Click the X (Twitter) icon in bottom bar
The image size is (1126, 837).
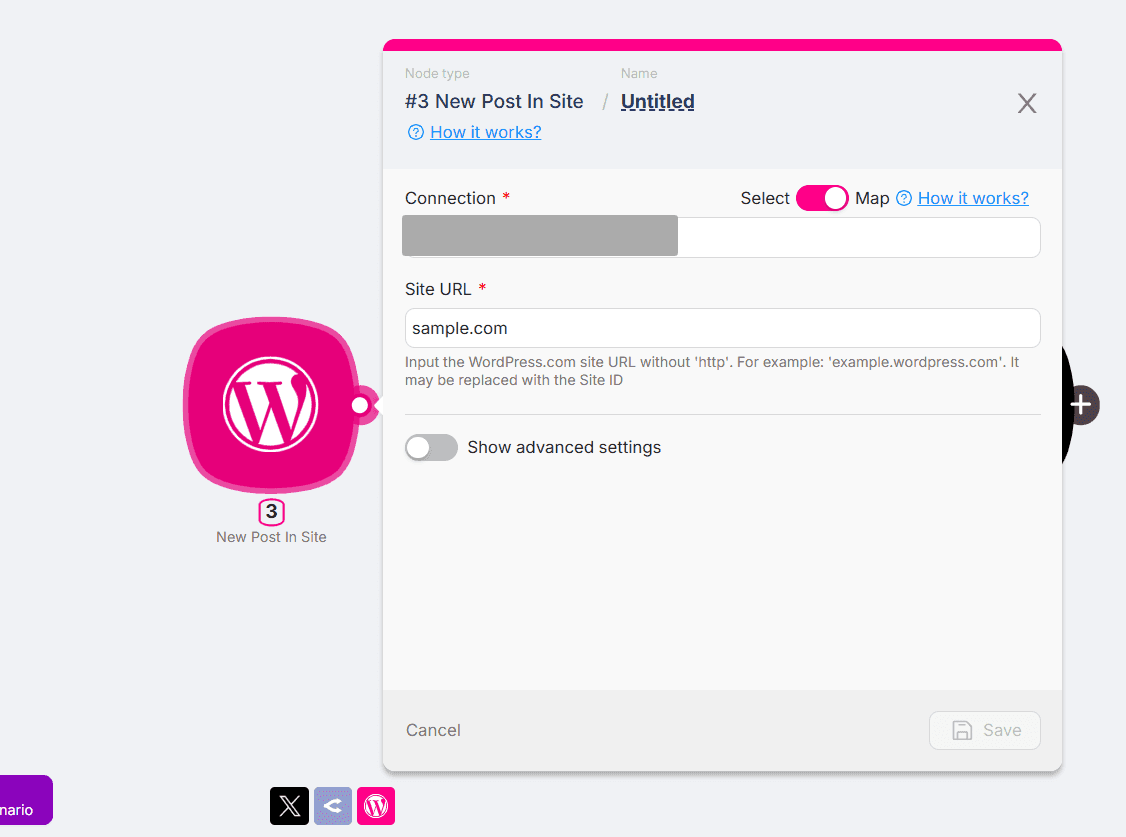(x=289, y=806)
